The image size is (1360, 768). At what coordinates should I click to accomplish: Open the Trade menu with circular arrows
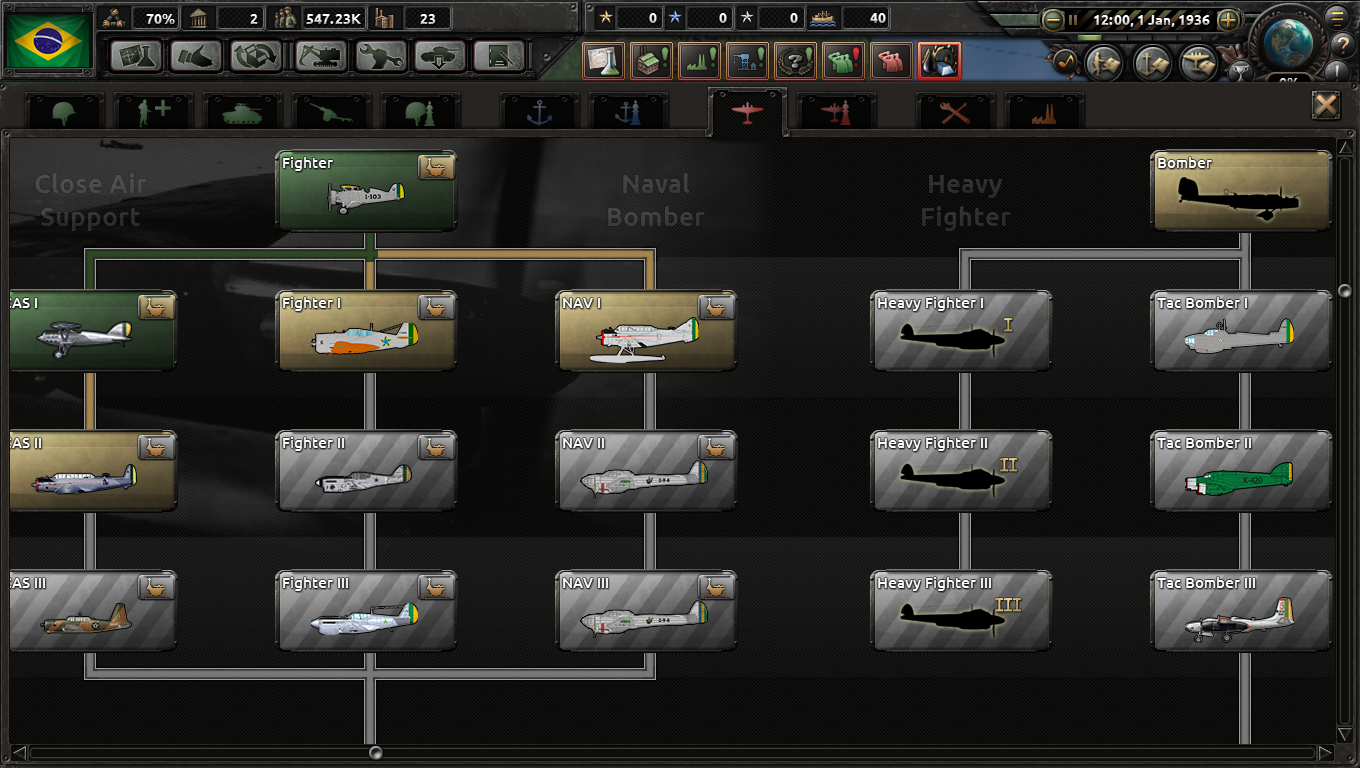[x=256, y=56]
